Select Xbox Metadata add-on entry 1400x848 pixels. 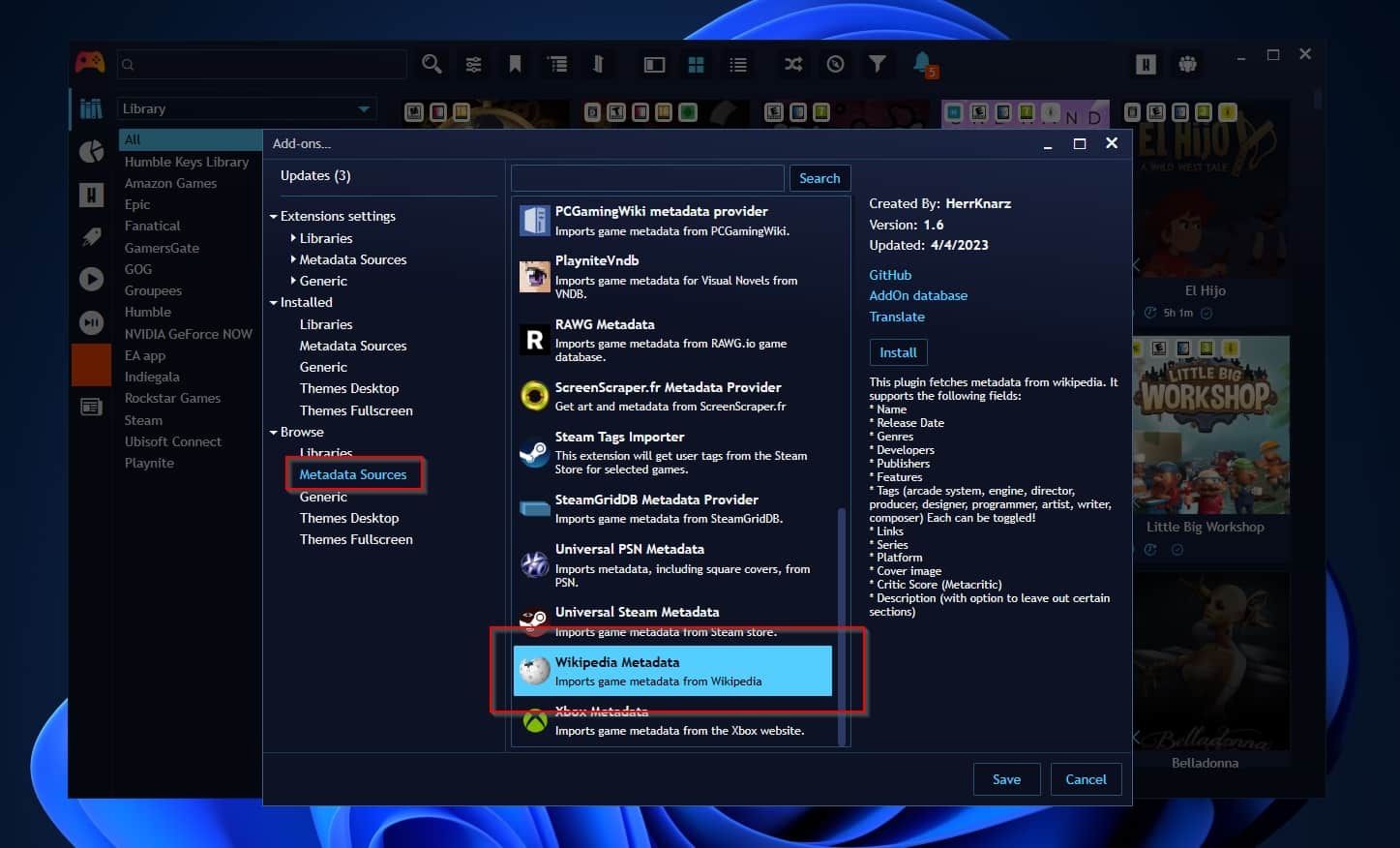click(672, 720)
